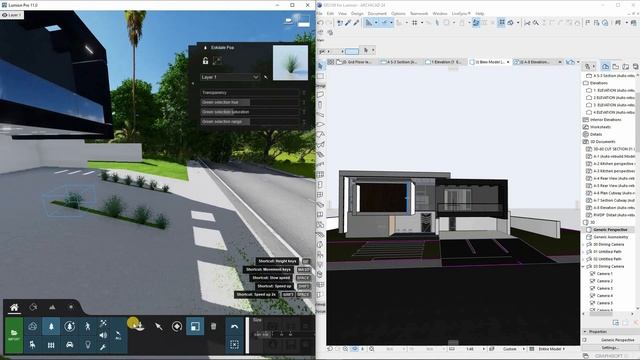The image size is (640, 360).
Task: Select the Indoor chair category icon
Action: (33, 345)
